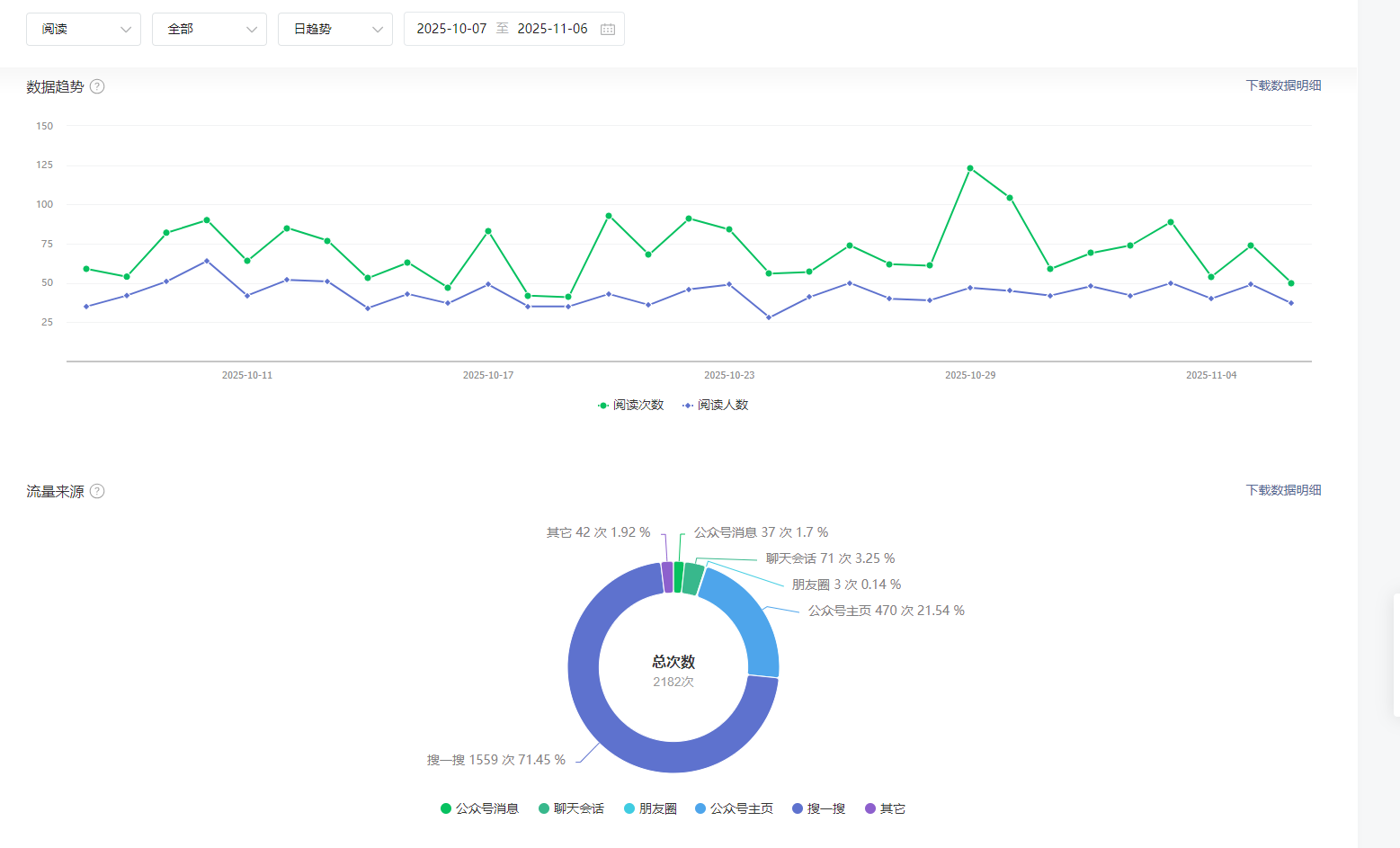
Task: Hide 公众号消息 in the donut legend
Action: 480,808
